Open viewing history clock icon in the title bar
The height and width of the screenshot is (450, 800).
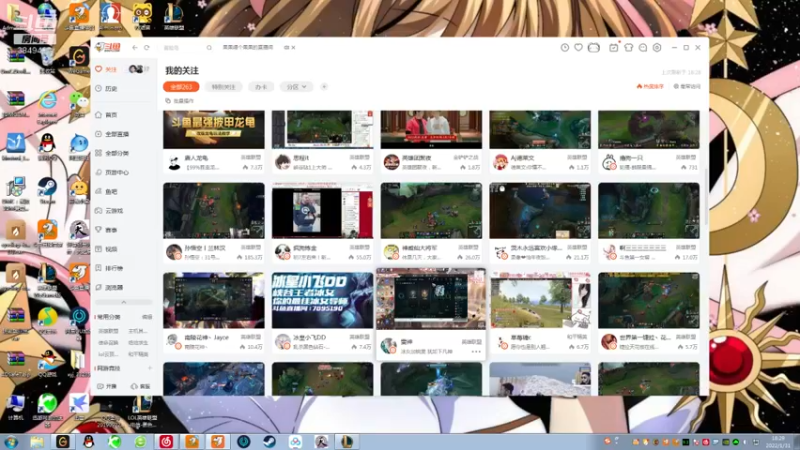pos(565,47)
